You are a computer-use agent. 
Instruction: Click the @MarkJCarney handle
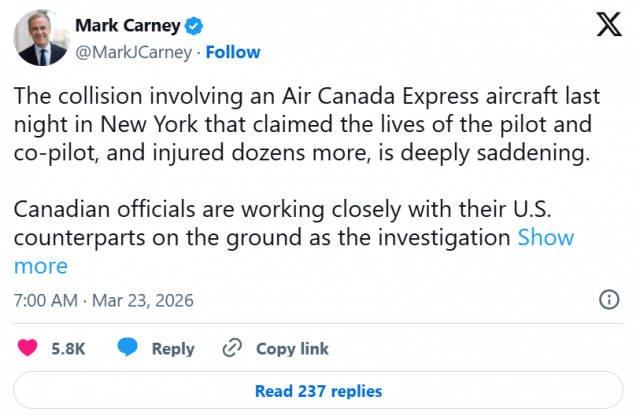pyautogui.click(x=134, y=52)
